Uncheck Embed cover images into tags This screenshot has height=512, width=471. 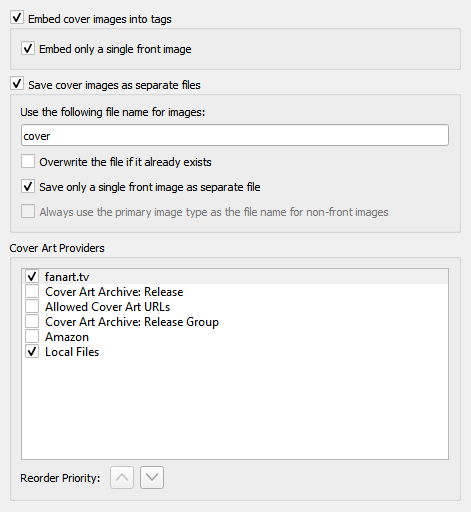pyautogui.click(x=17, y=18)
